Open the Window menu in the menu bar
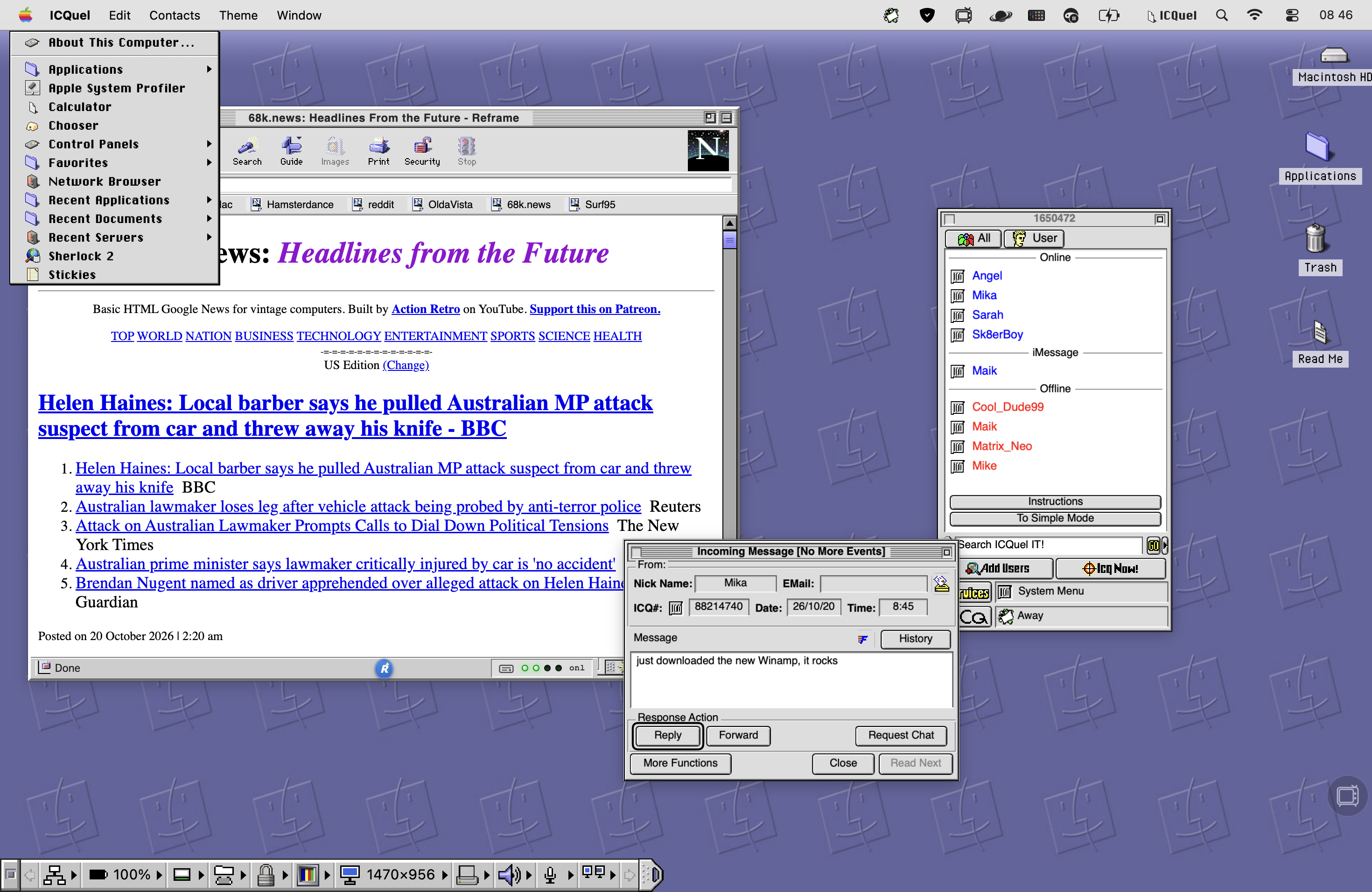The height and width of the screenshot is (892, 1372). [x=299, y=15]
